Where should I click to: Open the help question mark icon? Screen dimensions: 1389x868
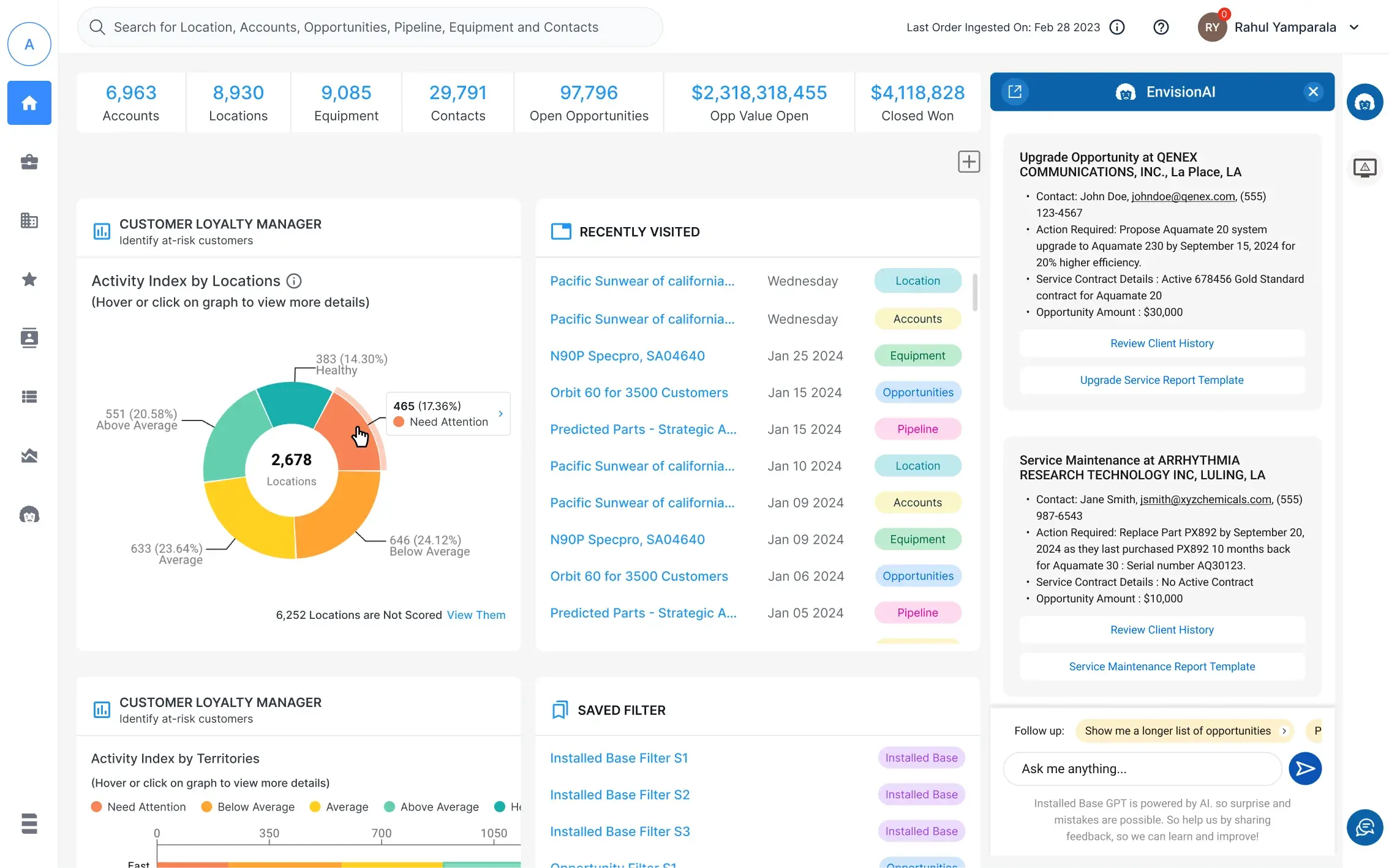pos(1161,27)
